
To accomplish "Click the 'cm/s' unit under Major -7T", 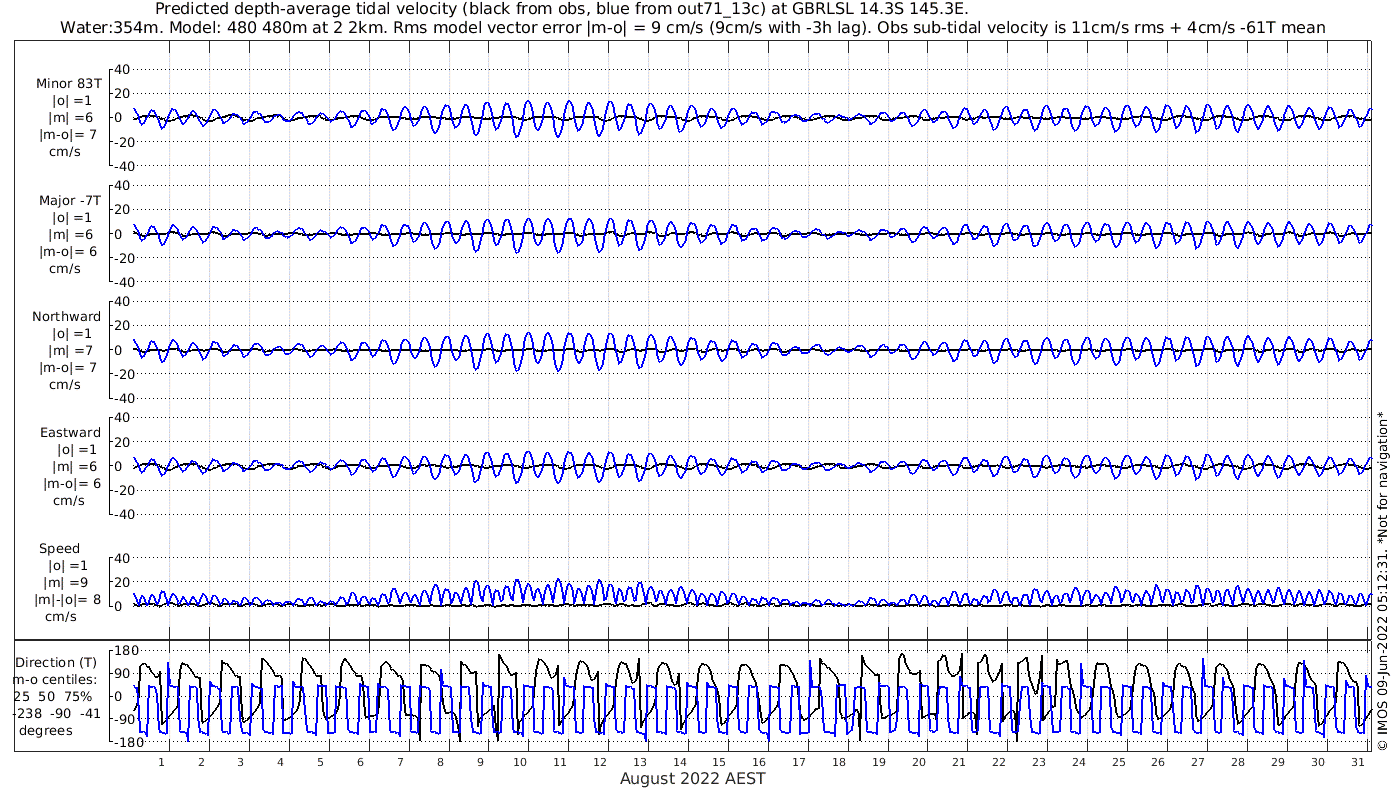I will [x=65, y=269].
